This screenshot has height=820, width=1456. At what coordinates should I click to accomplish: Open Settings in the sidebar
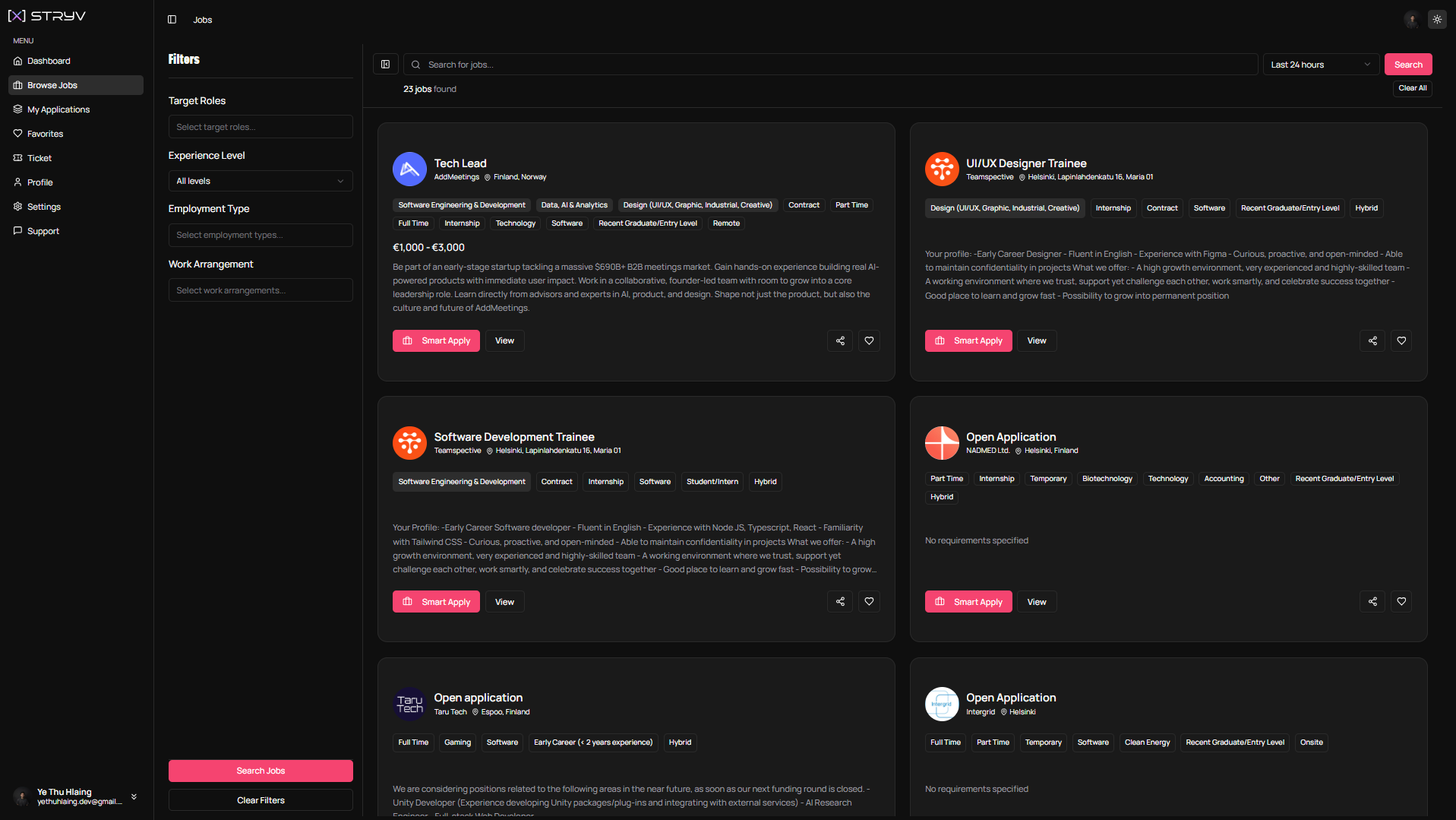[76, 207]
